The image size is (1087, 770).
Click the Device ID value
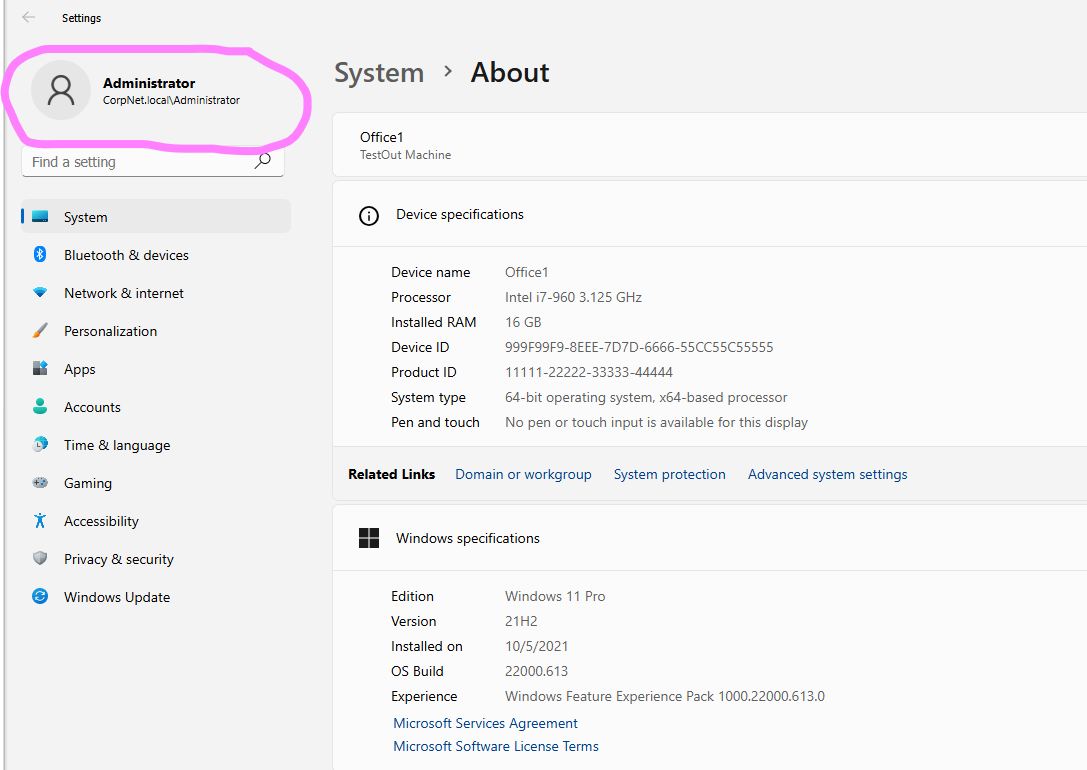638,347
